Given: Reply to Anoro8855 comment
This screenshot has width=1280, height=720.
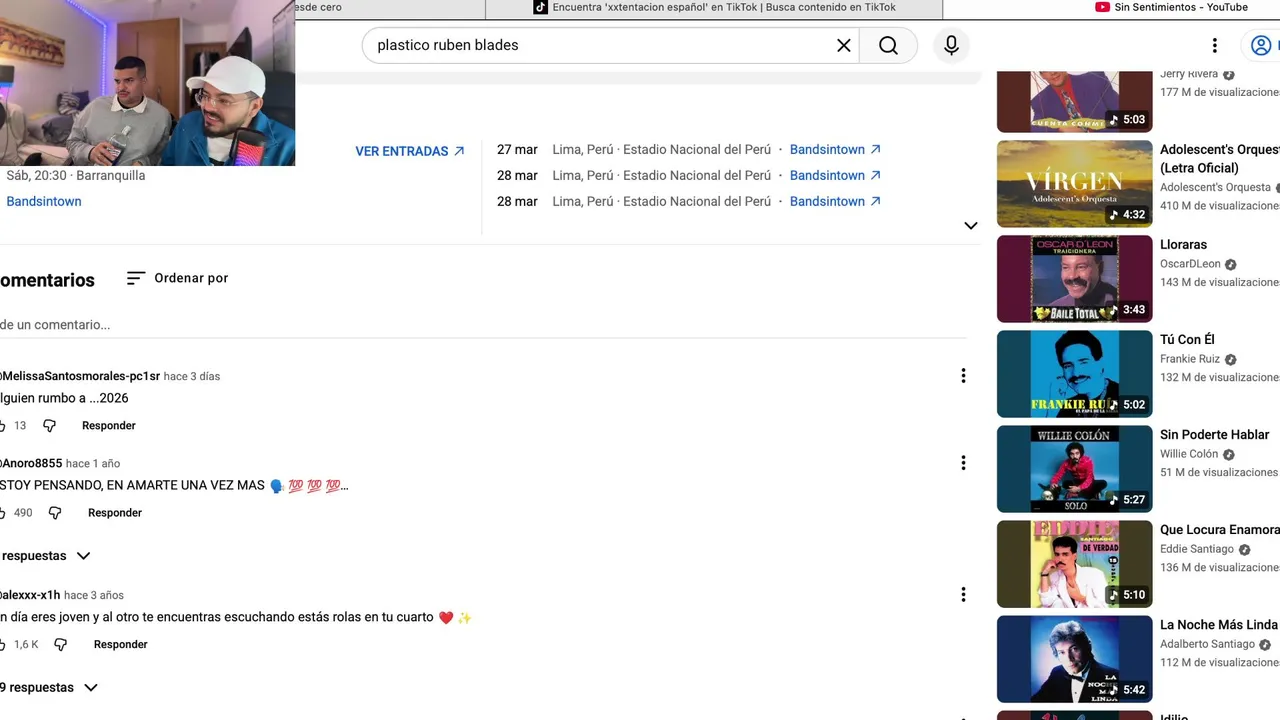Looking at the screenshot, I should [115, 513].
